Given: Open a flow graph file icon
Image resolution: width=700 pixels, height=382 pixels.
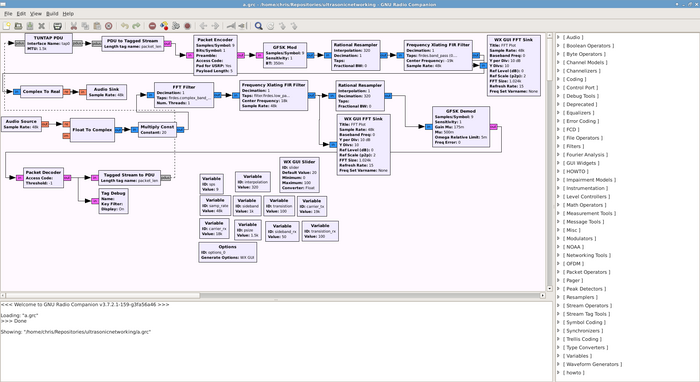Looking at the screenshot, I should click(x=18, y=26).
